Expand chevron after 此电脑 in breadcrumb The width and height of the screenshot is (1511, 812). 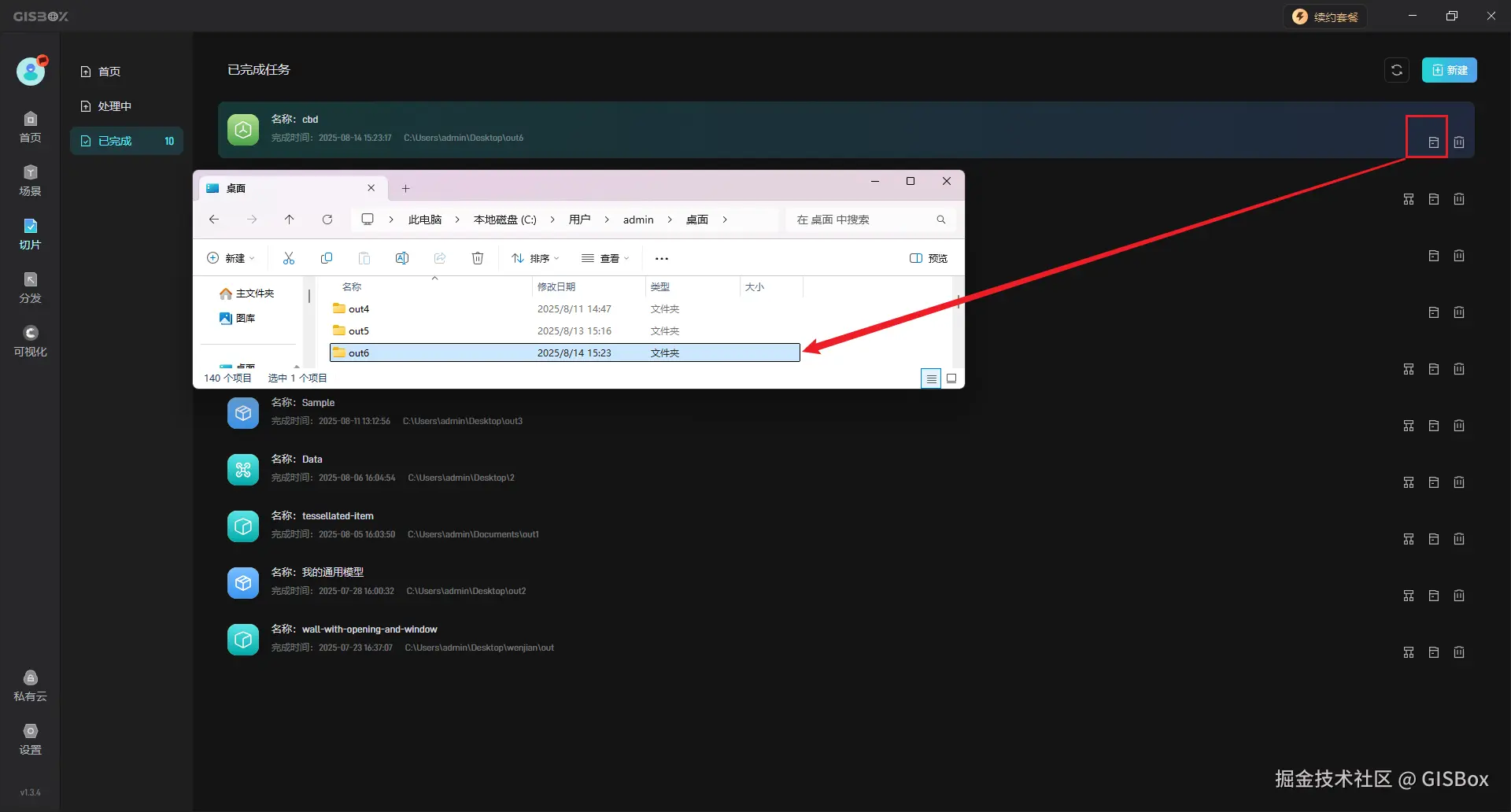[x=457, y=220]
